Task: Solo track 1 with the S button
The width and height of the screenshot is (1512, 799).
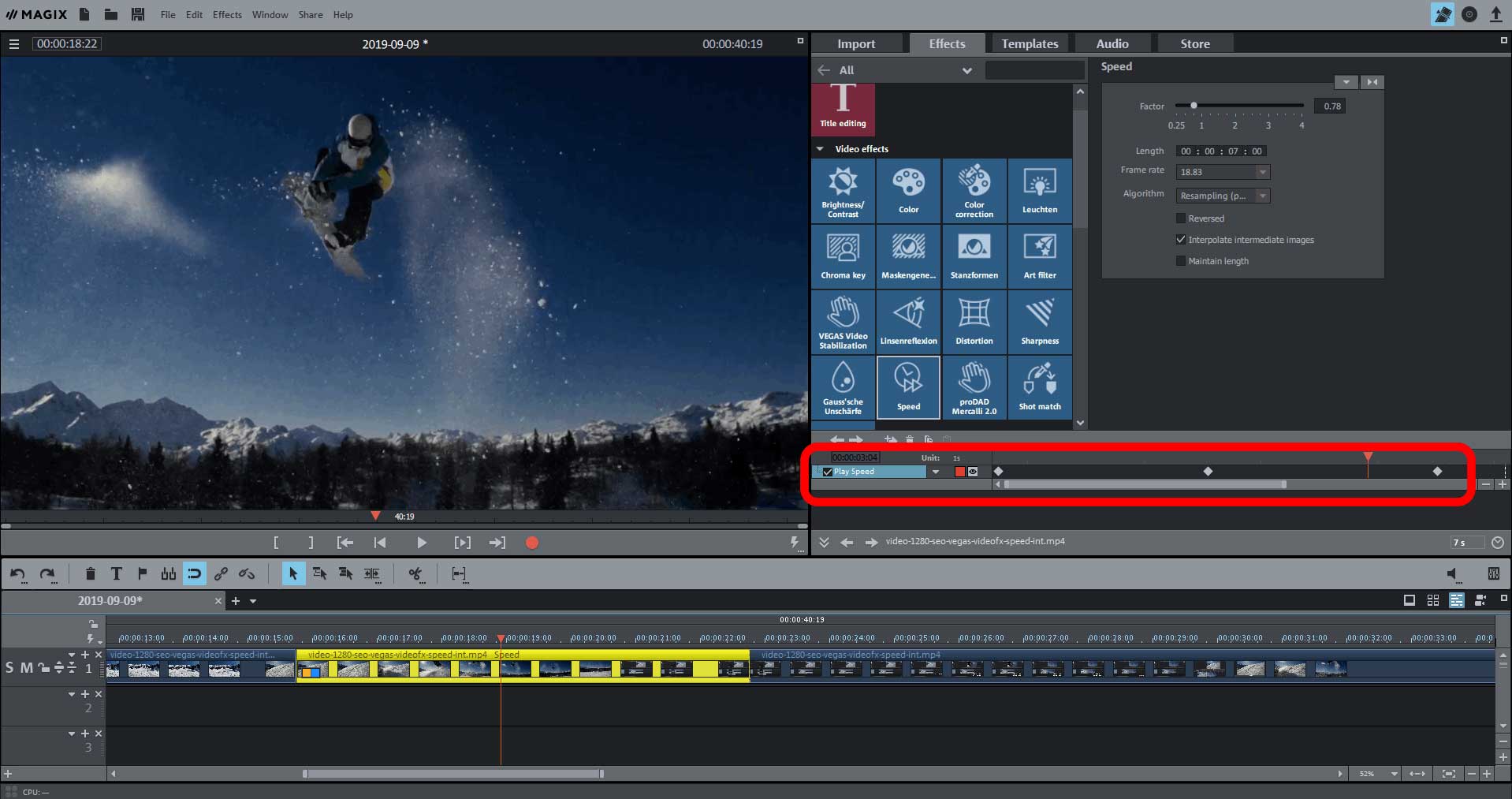Action: (x=9, y=668)
